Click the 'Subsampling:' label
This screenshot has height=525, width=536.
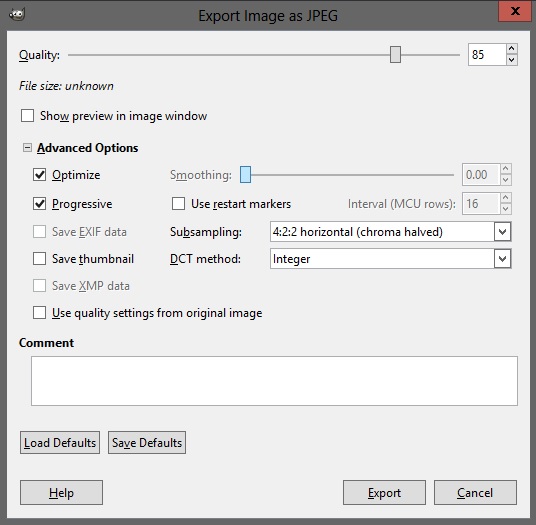click(206, 232)
